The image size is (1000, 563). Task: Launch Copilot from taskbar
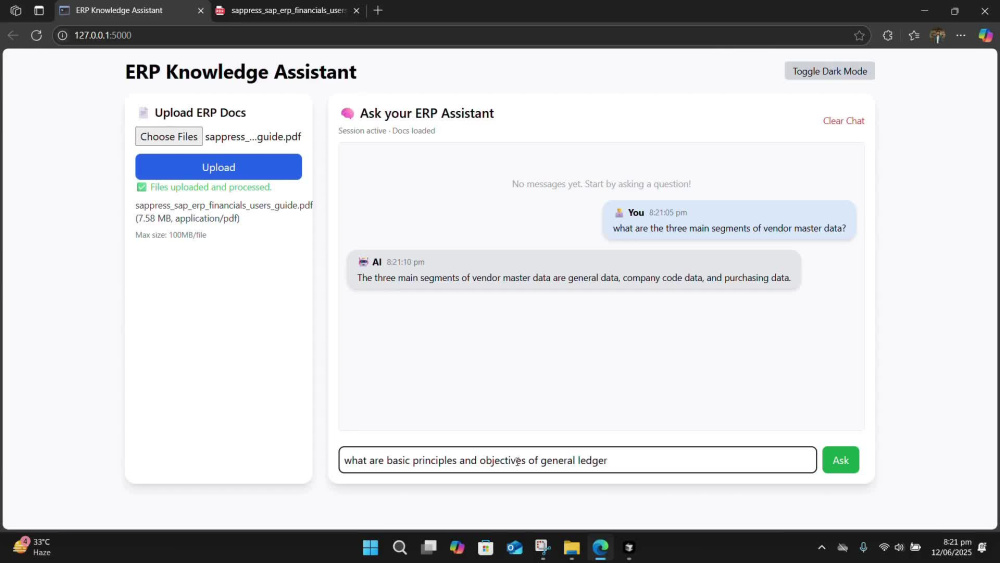[x=457, y=547]
